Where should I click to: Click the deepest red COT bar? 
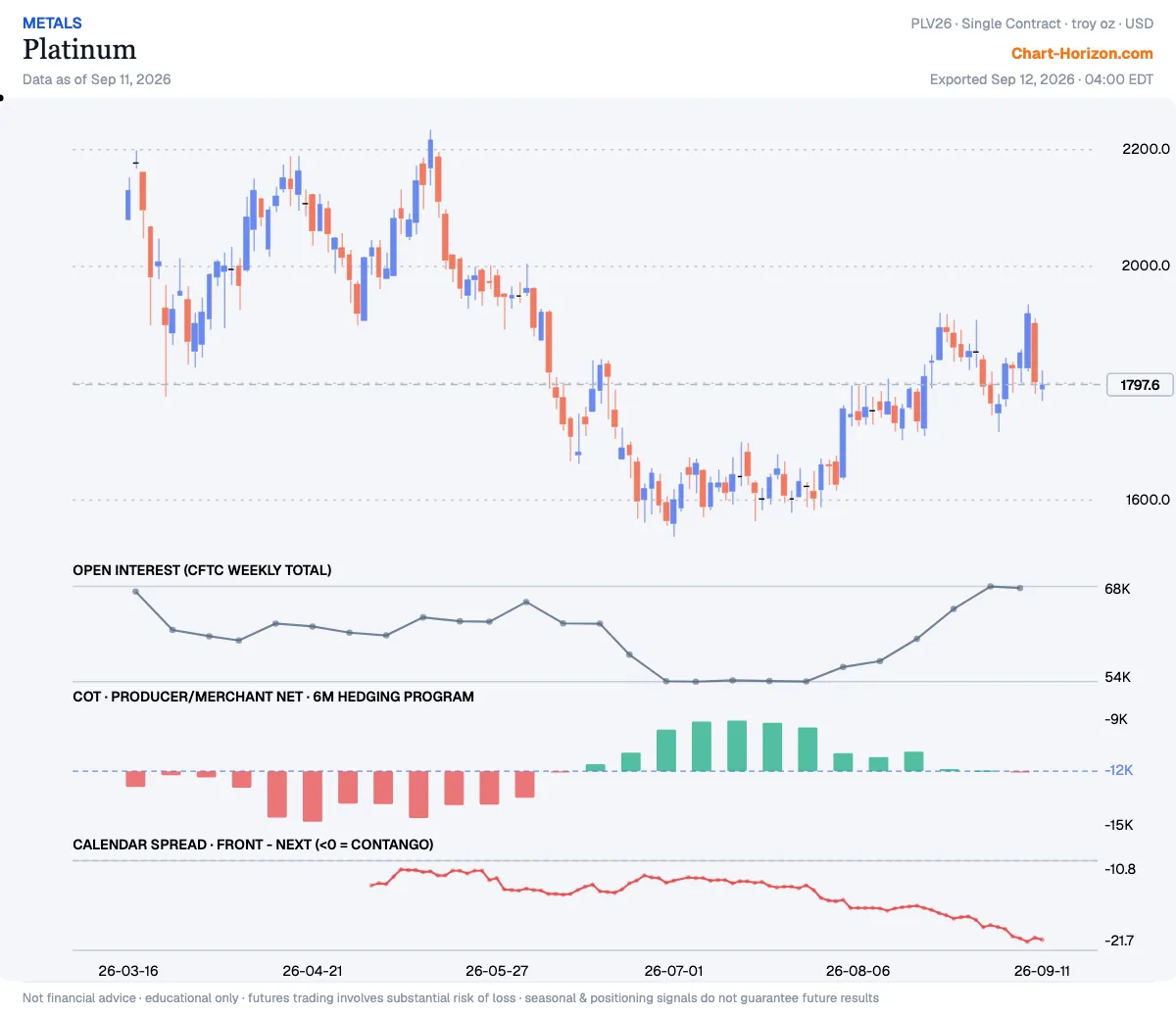313,797
